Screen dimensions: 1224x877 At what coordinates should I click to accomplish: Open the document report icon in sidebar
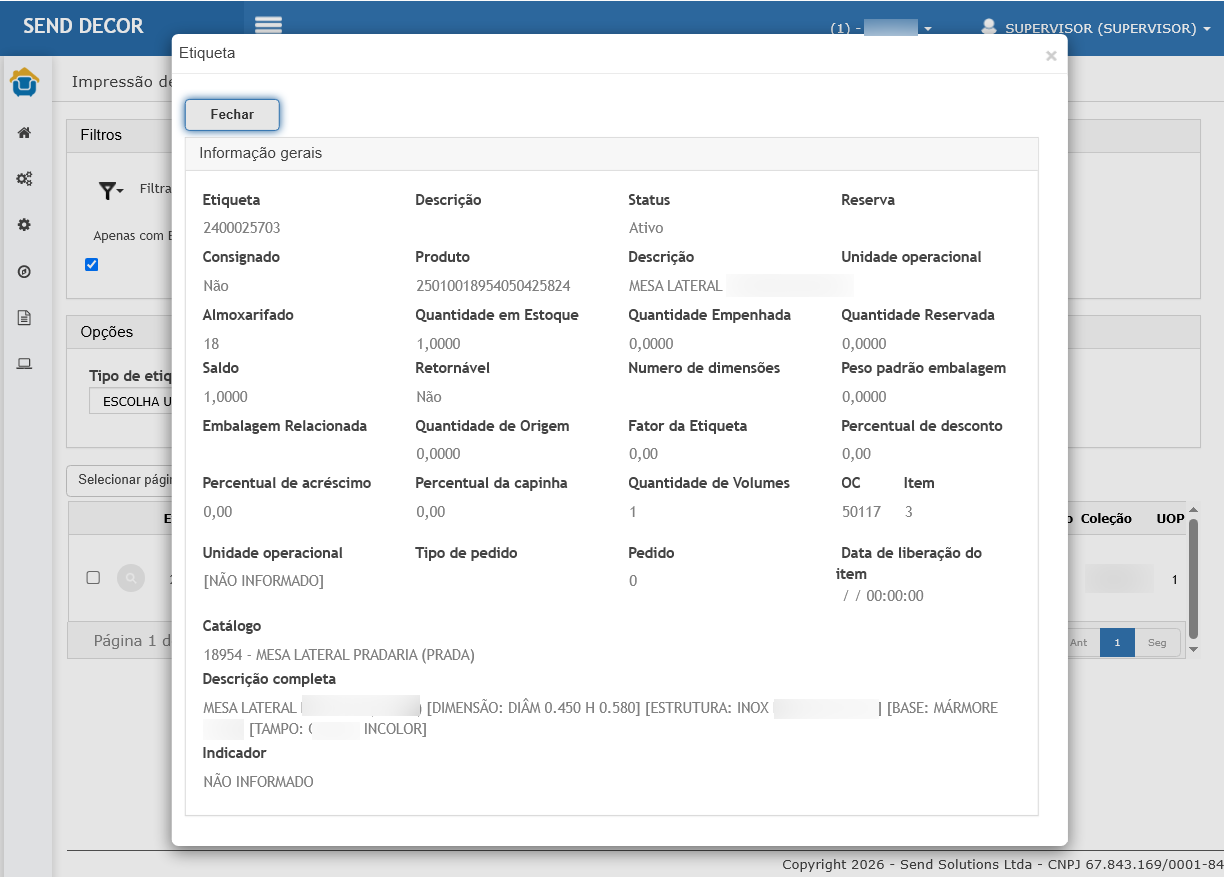25,318
